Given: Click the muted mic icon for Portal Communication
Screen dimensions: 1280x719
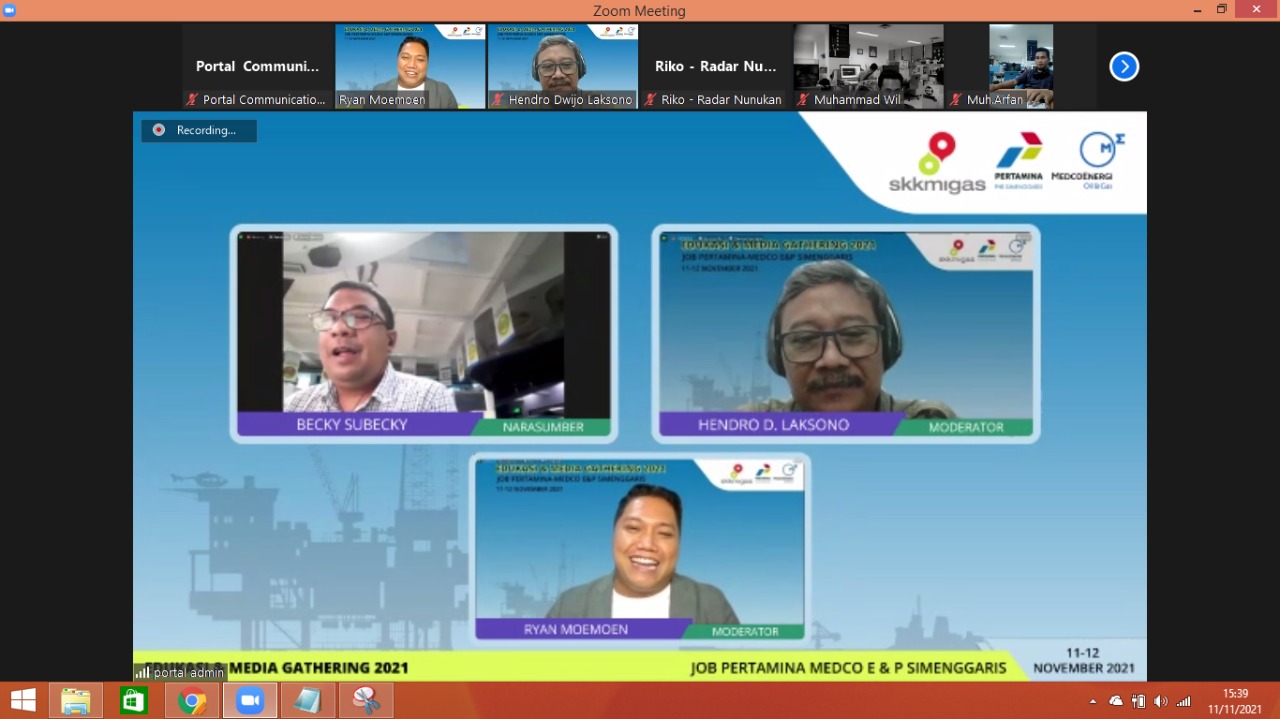Looking at the screenshot, I should point(192,100).
